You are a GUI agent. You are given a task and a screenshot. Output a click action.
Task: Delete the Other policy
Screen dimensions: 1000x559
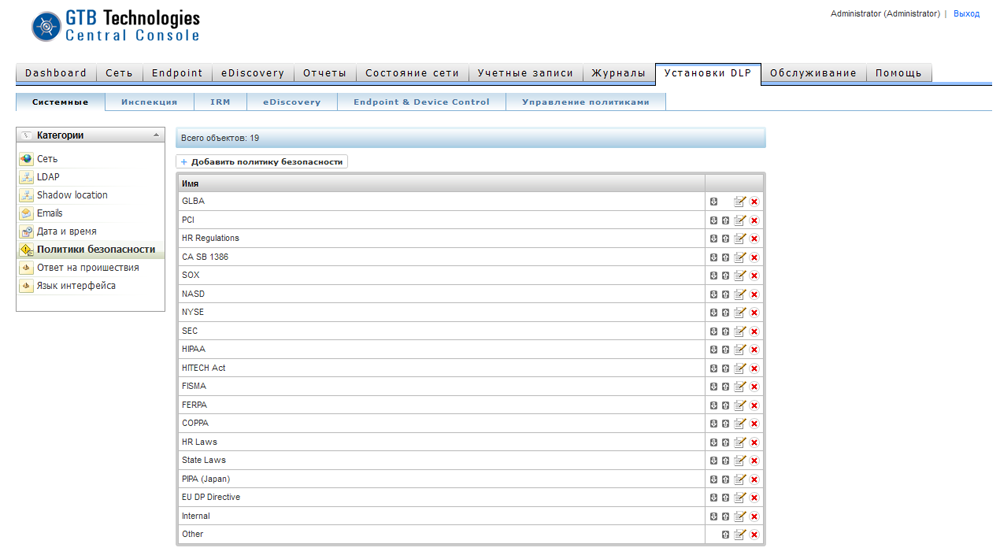[x=754, y=535]
